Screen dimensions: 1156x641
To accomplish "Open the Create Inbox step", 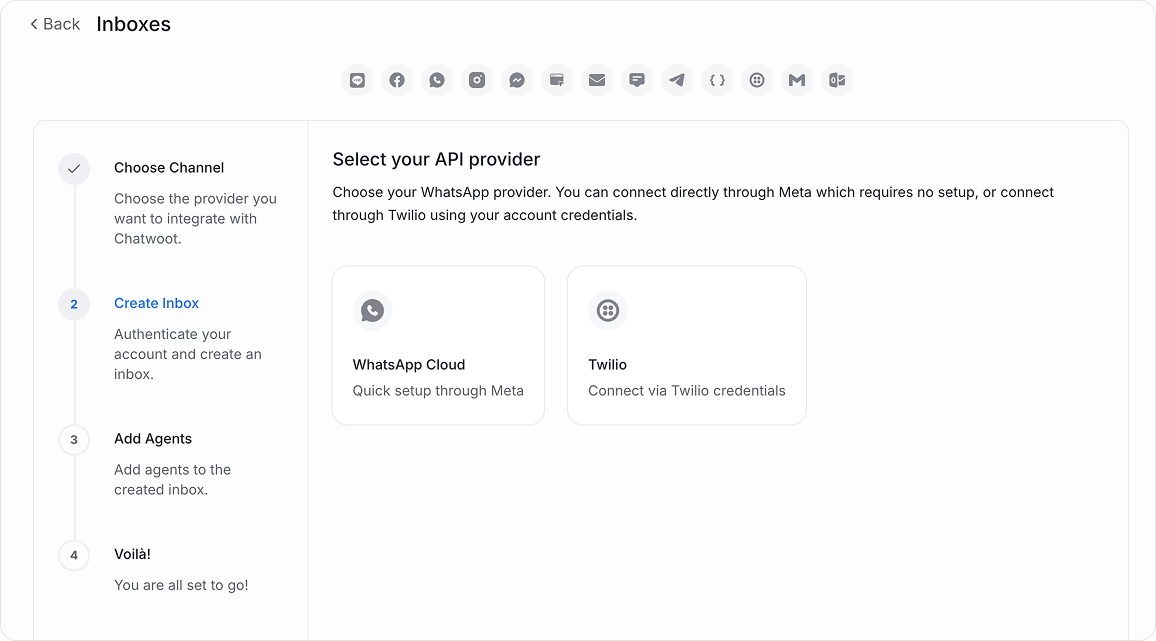I will point(156,303).
